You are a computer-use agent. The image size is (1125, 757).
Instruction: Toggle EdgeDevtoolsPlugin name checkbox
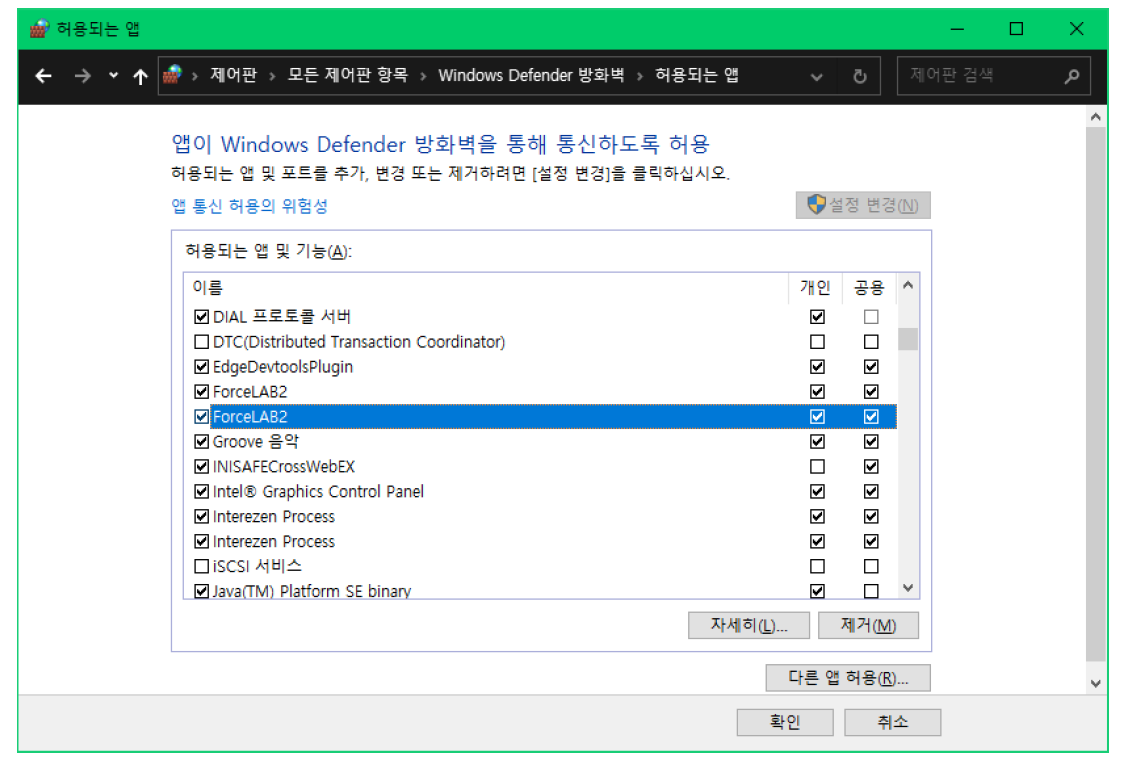click(202, 367)
